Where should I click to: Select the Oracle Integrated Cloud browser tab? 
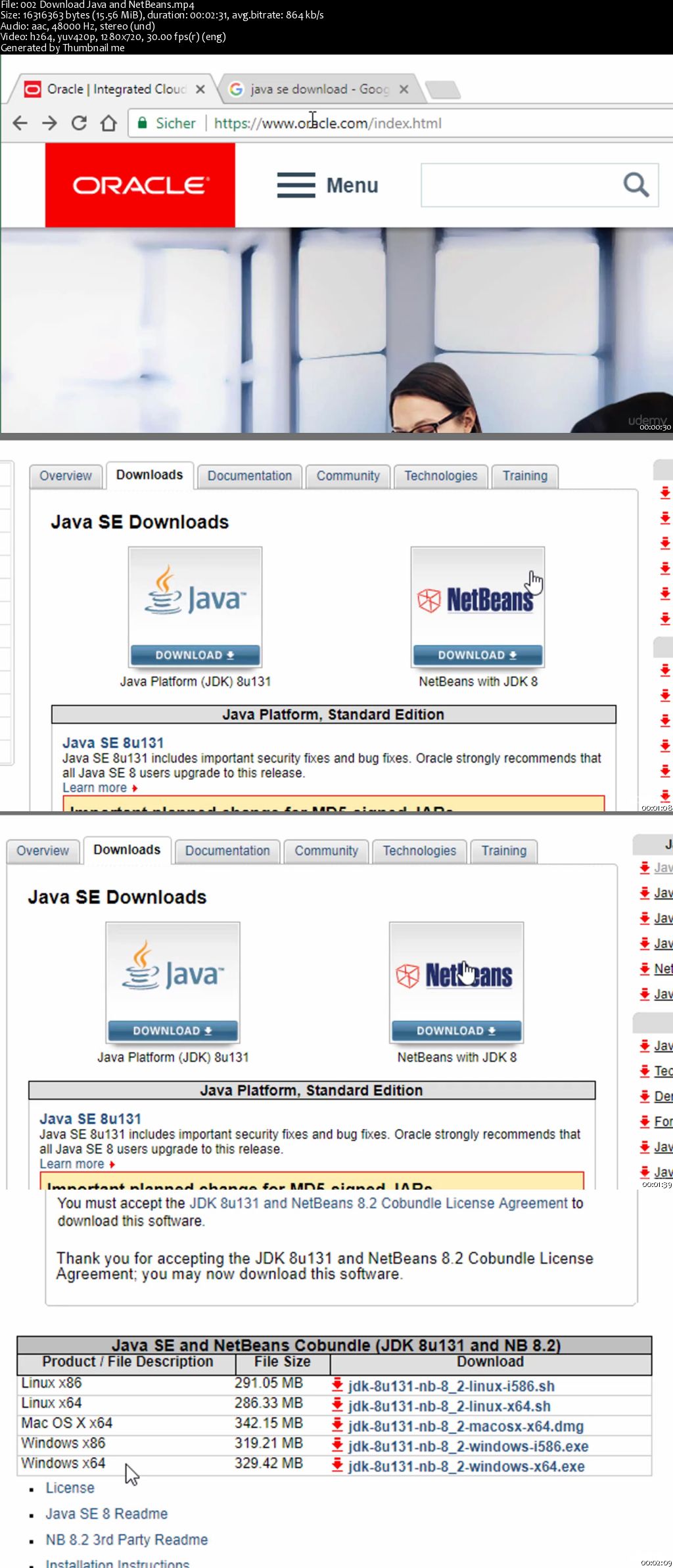pos(115,89)
